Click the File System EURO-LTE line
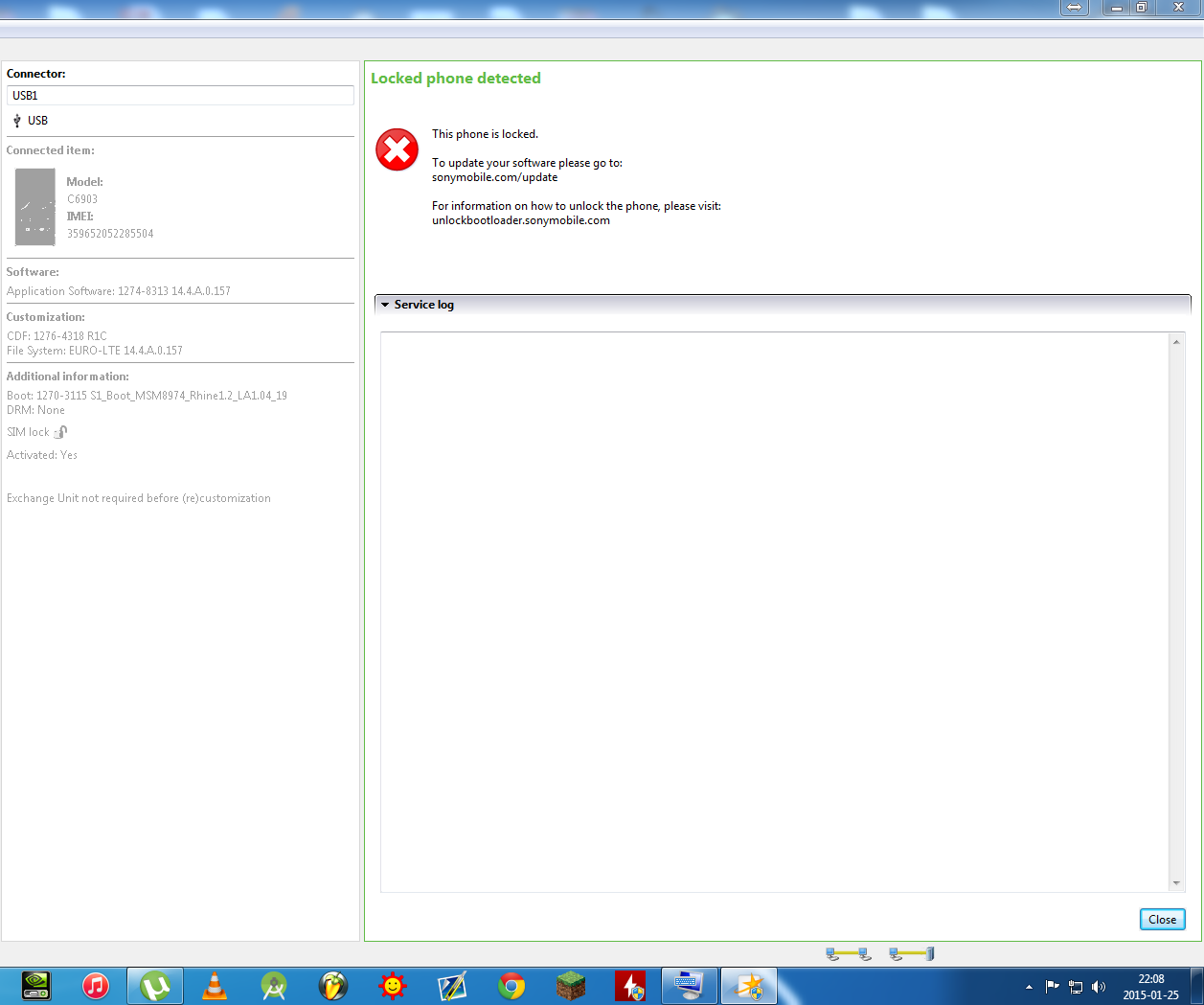This screenshot has height=1005, width=1204. [x=95, y=351]
